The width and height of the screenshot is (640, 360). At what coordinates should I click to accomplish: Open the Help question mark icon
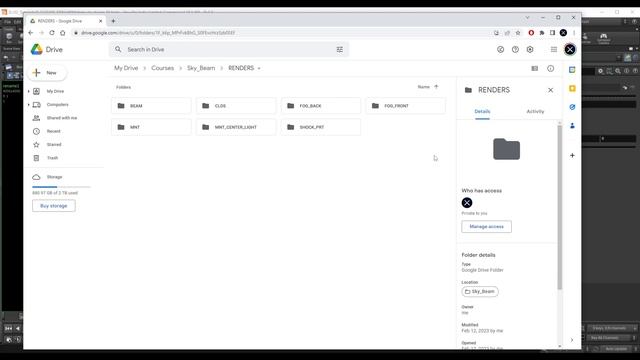click(515, 49)
